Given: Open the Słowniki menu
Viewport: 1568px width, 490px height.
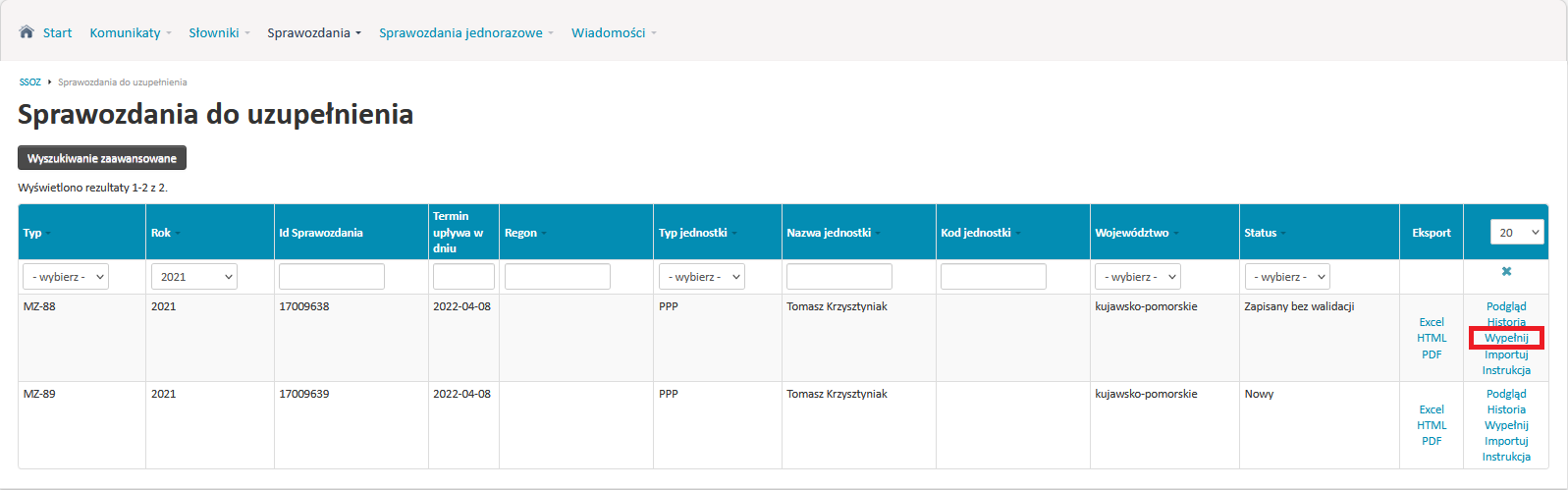Looking at the screenshot, I should (219, 32).
